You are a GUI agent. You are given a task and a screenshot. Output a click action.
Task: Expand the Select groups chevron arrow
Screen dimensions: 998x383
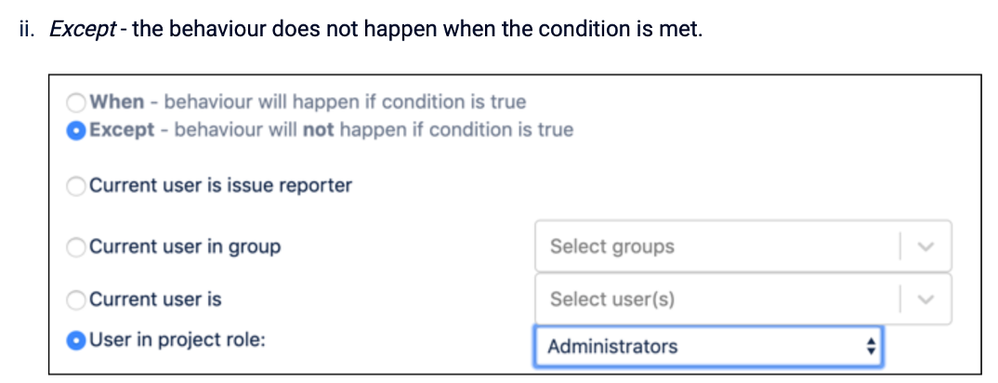[x=926, y=247]
